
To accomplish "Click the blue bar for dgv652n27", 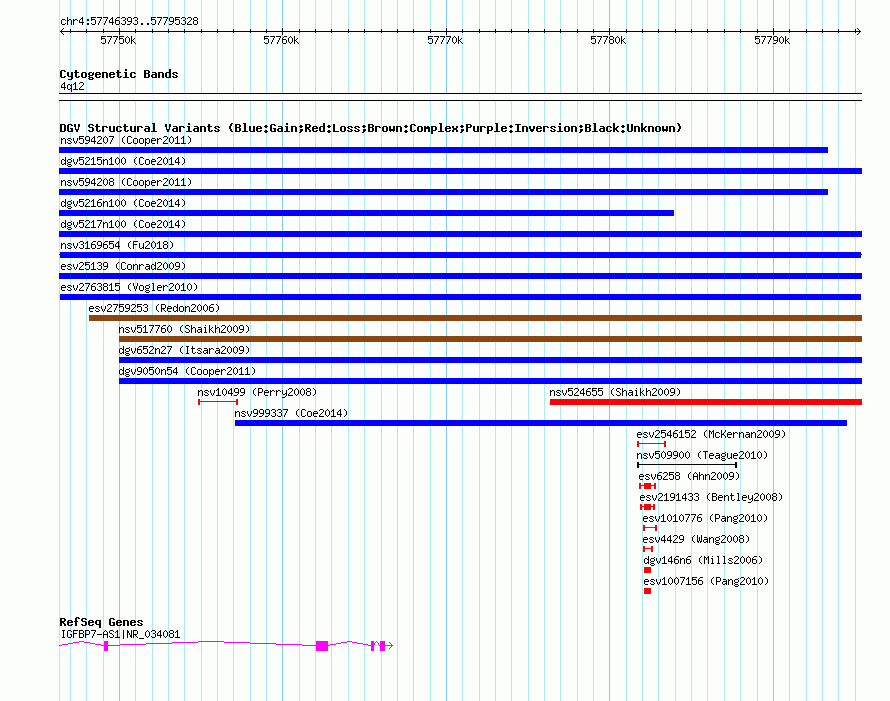I will coord(490,360).
